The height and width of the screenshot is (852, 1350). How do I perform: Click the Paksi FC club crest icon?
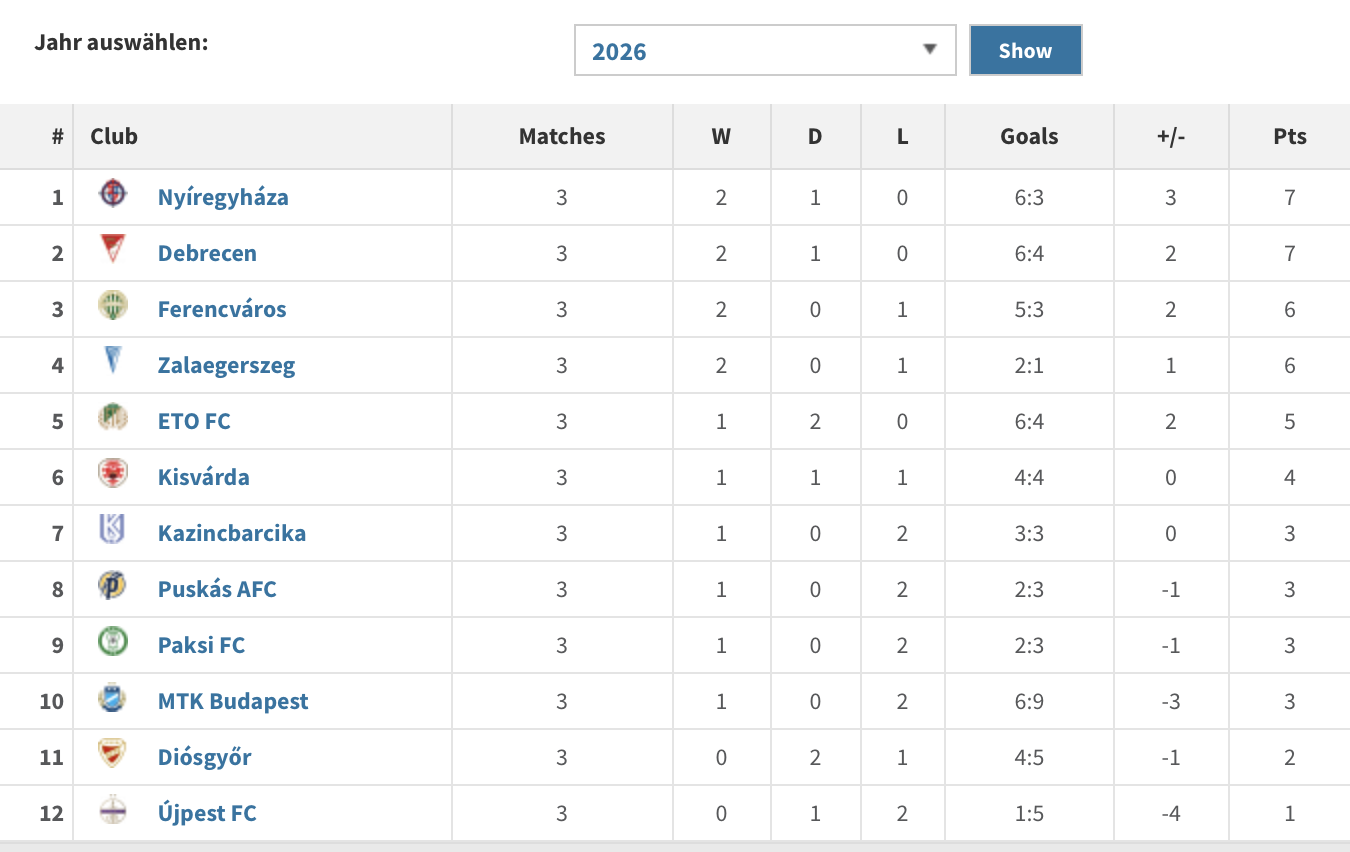(x=113, y=641)
